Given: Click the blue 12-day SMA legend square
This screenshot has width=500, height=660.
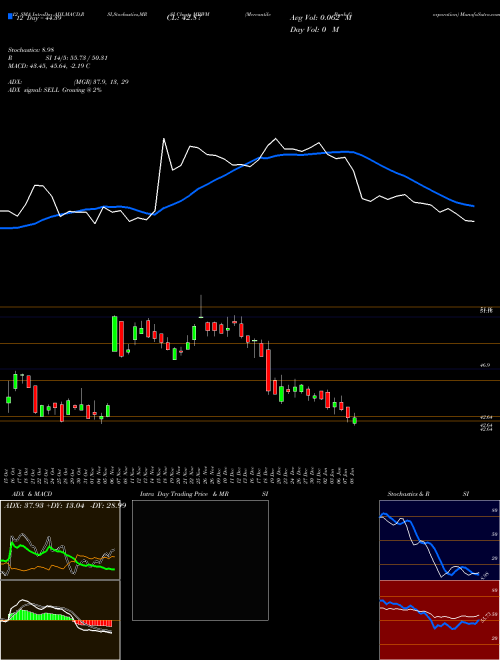Looking at the screenshot, I should (10, 17).
